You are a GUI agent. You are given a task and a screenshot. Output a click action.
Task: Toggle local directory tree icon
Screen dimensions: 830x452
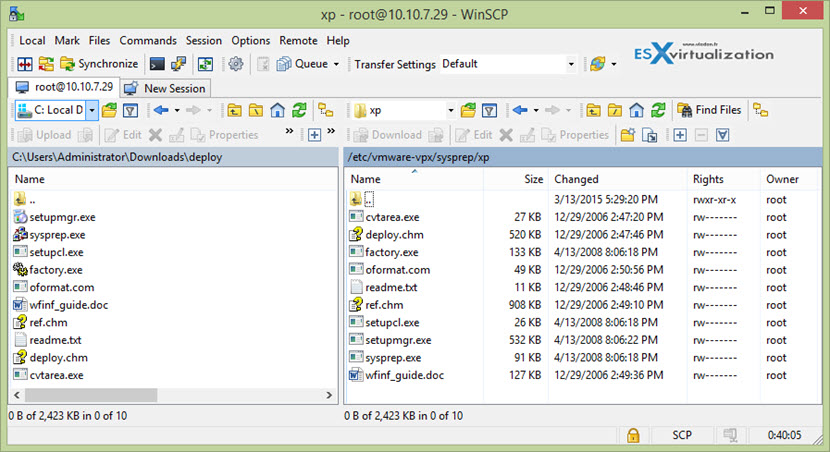[x=326, y=110]
